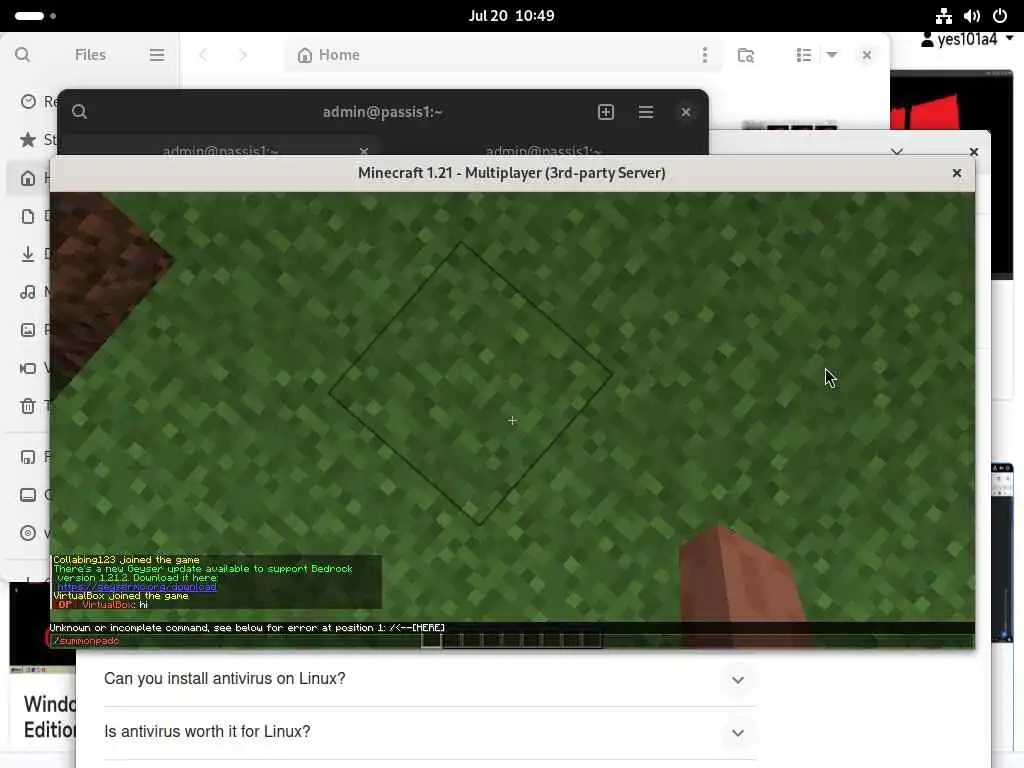Select Home icon in Files sidebar
The image size is (1024, 768).
tap(28, 178)
